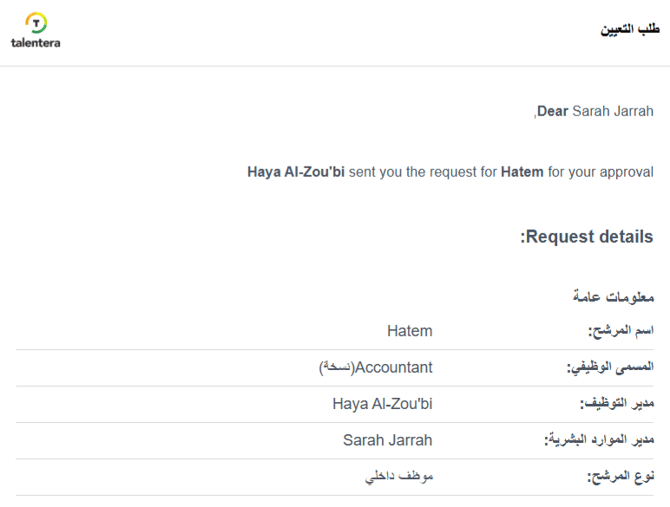Click the المسمى الوظيفي field label
Screen dimensions: 670x507
[x=610, y=368]
